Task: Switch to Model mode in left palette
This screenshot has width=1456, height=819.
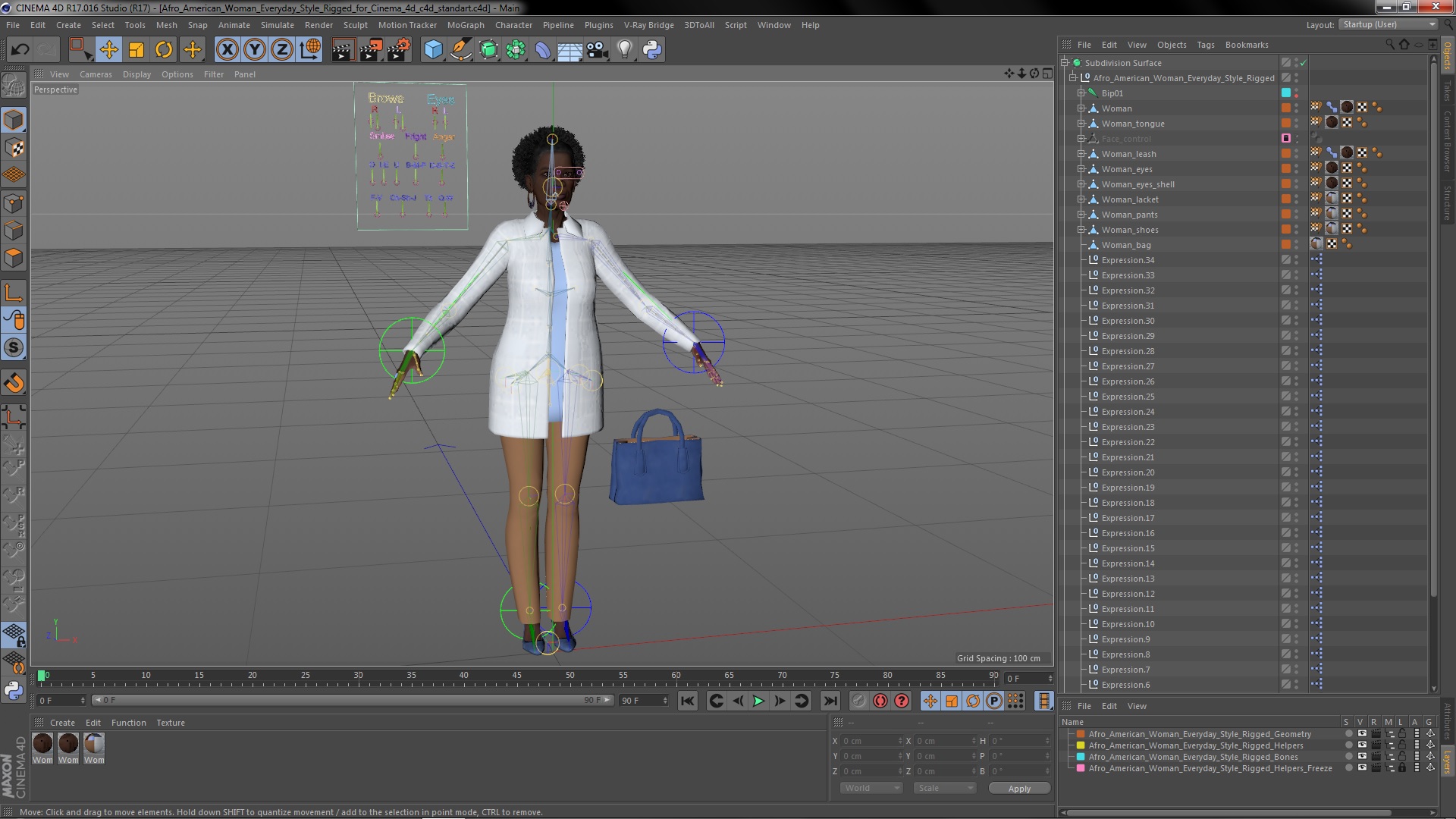Action: coord(14,120)
